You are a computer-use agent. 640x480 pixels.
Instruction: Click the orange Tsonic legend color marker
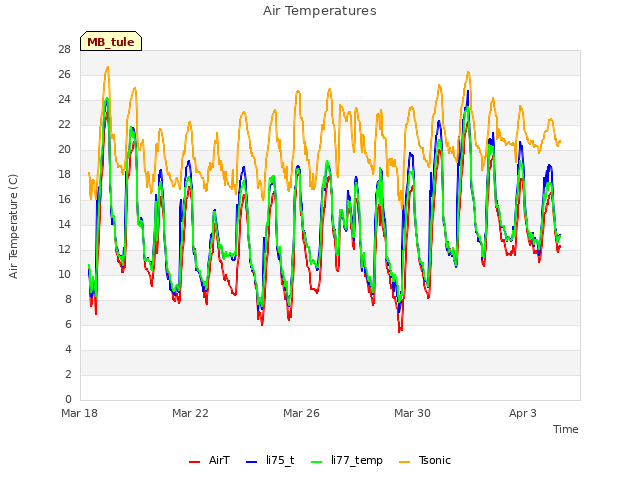tap(404, 462)
